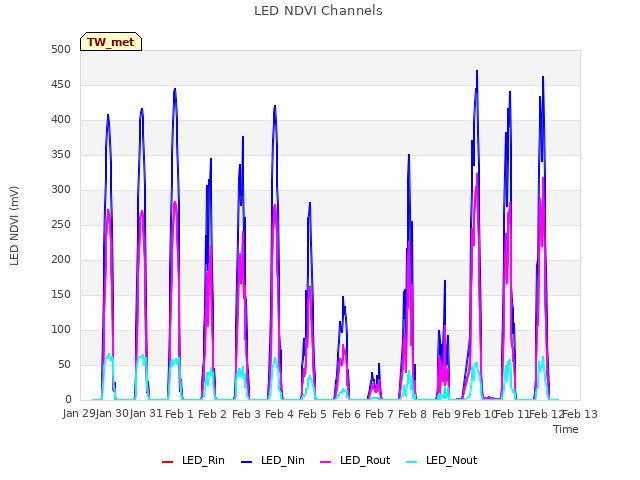Toggle the LED_Rin legend label
640x480 pixels.
tap(203, 460)
